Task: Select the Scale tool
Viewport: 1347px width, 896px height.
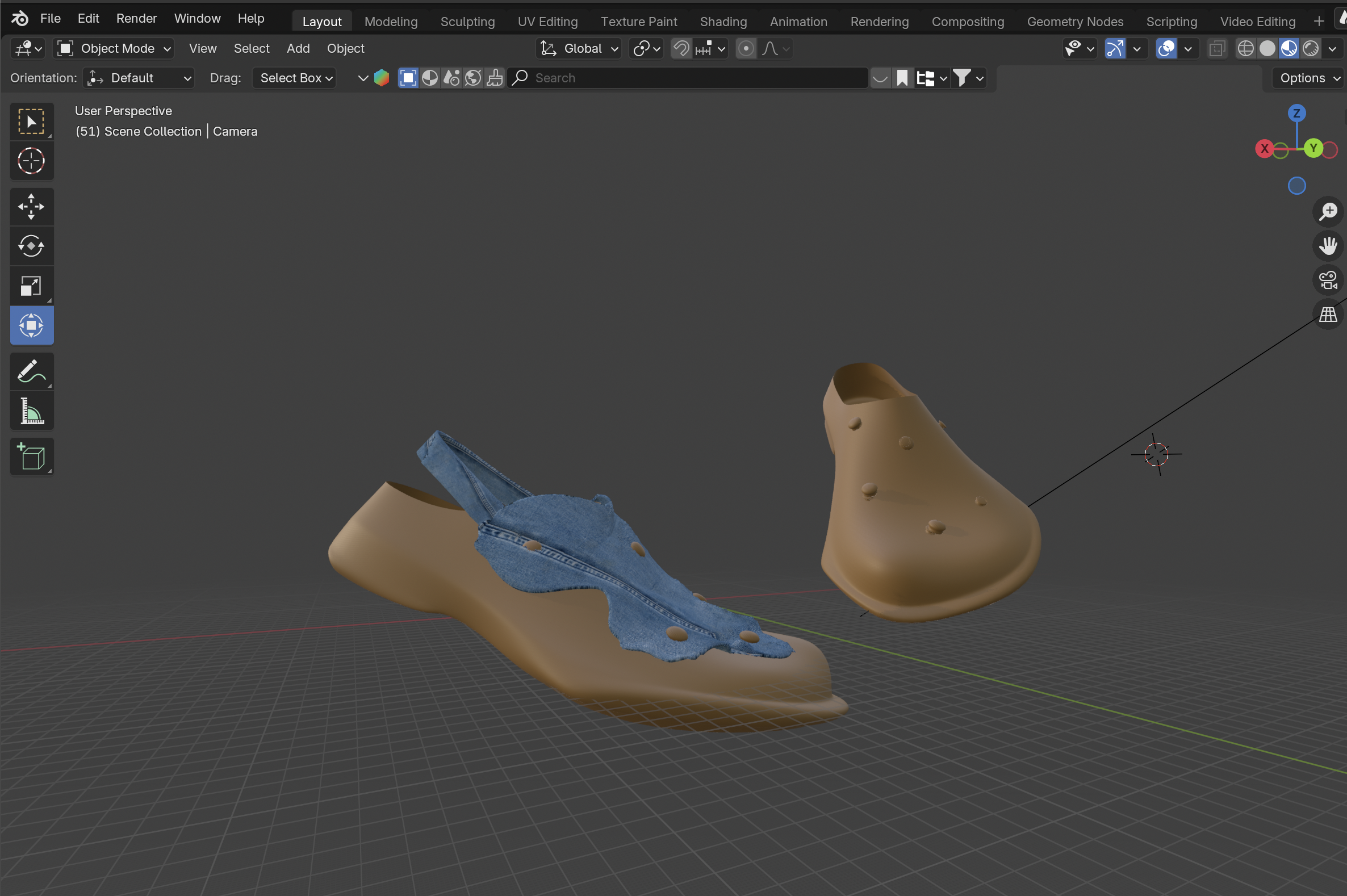Action: (31, 286)
